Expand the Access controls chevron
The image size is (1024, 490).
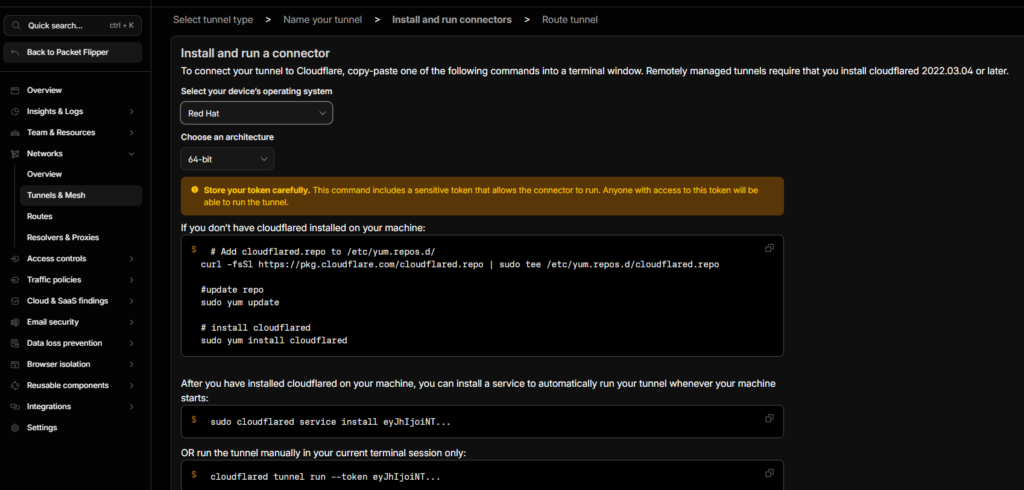(131, 259)
